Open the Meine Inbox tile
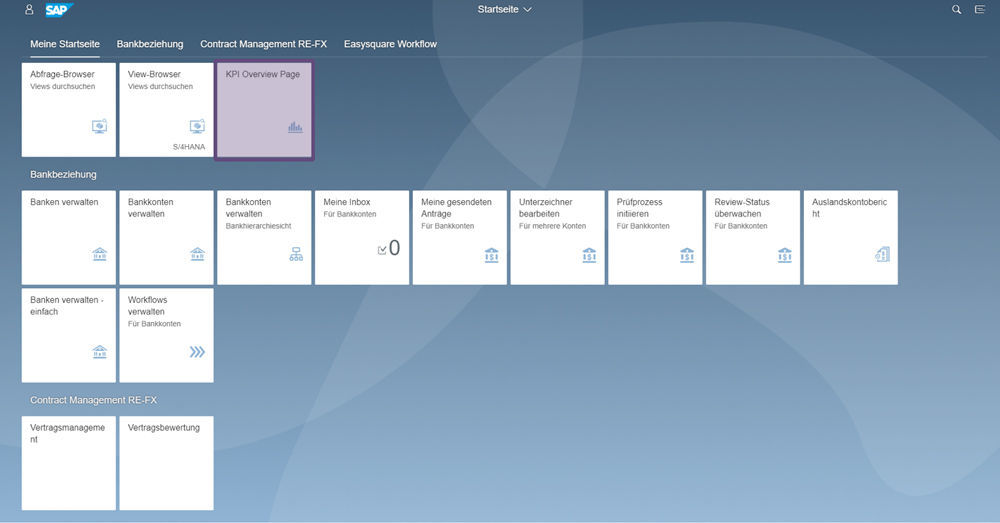The image size is (1000, 523). (x=362, y=237)
